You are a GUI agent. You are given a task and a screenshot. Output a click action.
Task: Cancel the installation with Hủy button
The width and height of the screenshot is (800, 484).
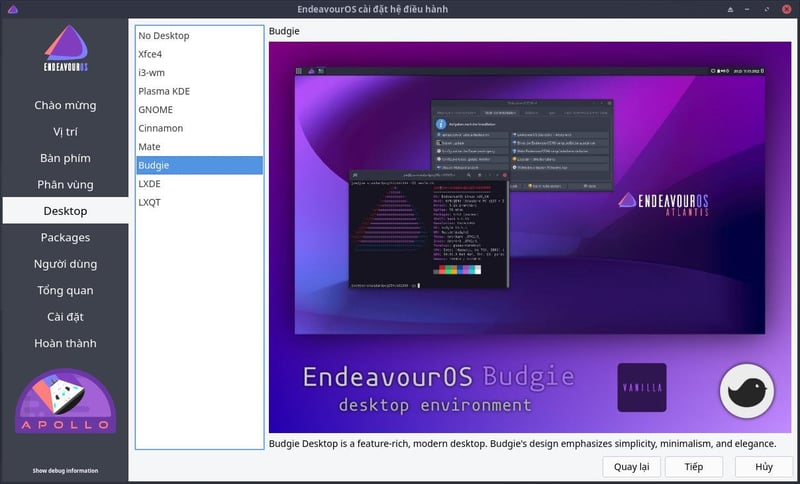click(x=764, y=467)
